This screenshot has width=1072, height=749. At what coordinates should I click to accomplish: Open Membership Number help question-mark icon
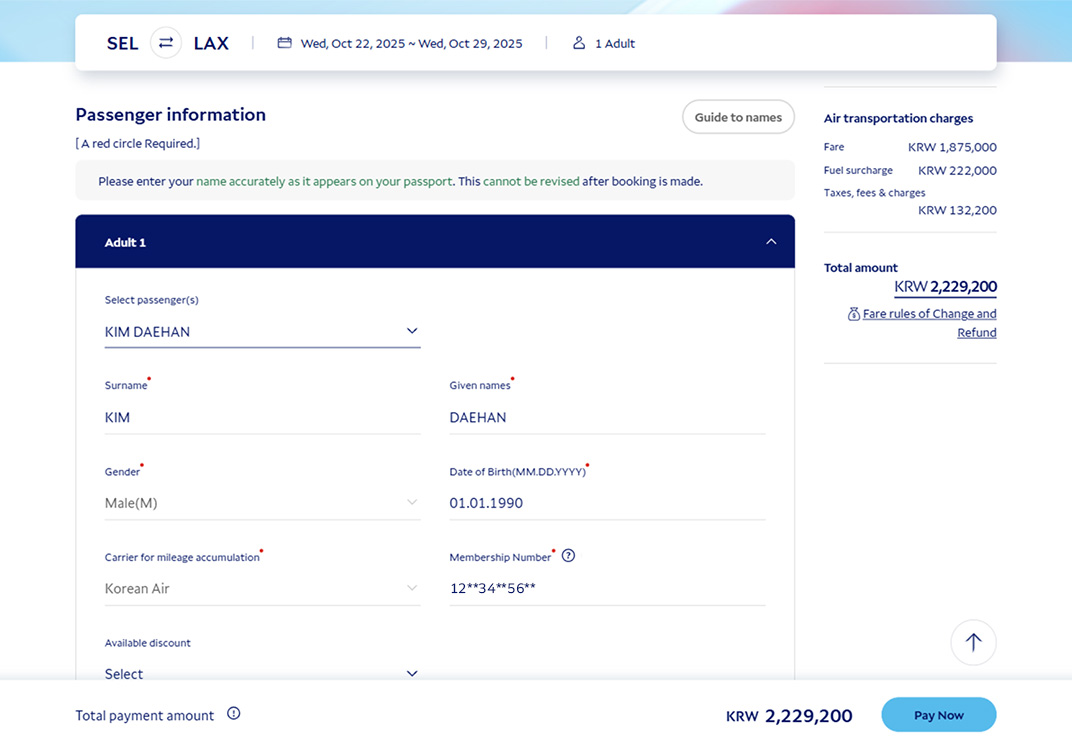(568, 556)
